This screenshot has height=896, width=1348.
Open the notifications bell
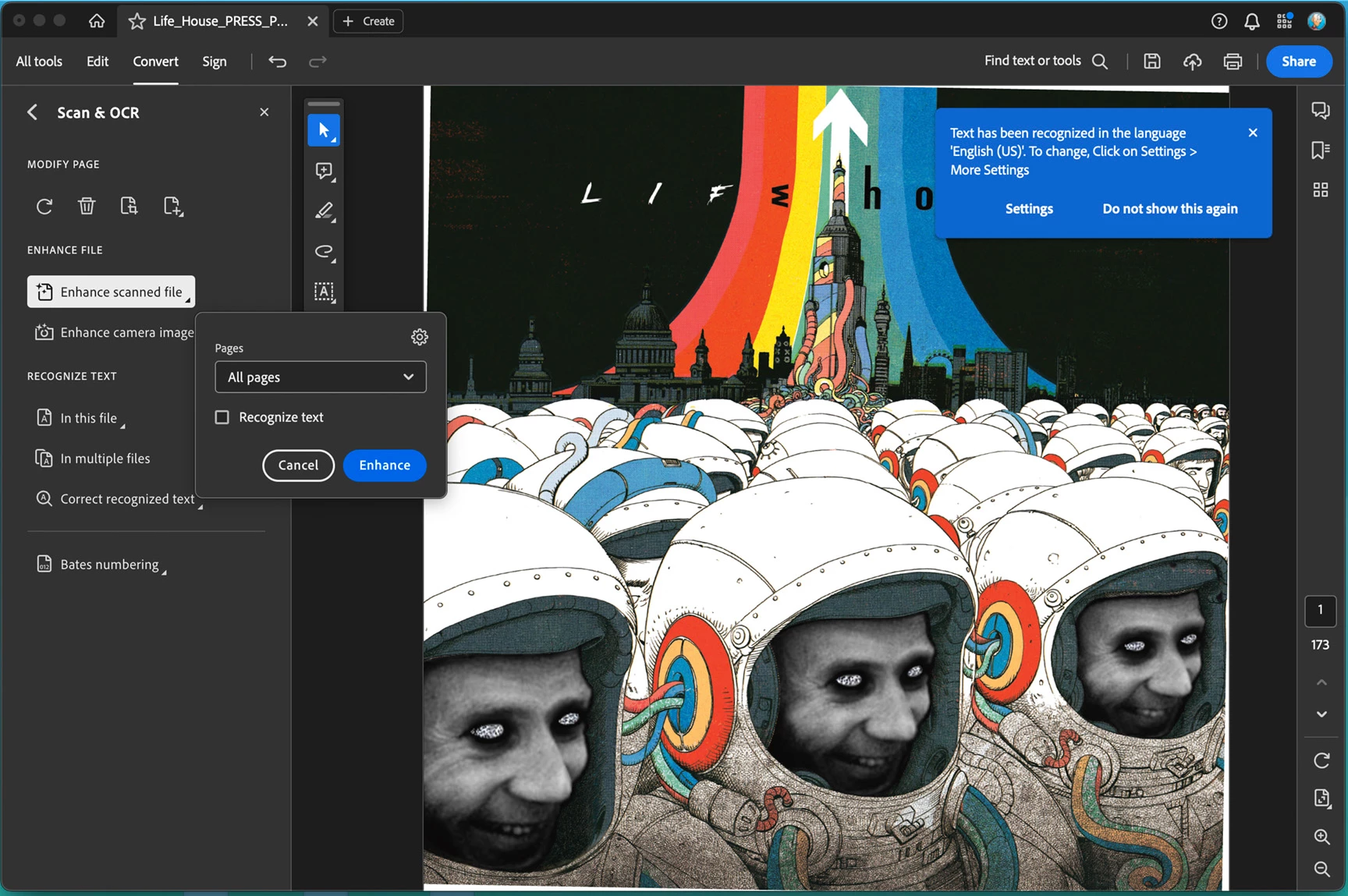[1252, 21]
